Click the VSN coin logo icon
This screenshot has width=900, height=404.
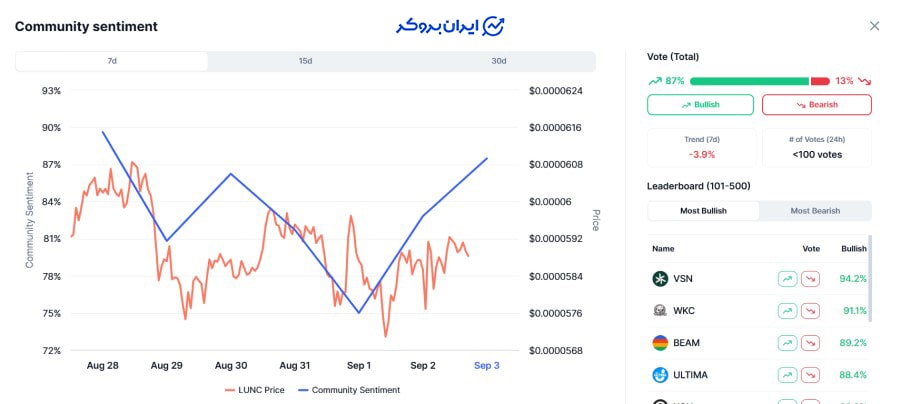pos(660,279)
